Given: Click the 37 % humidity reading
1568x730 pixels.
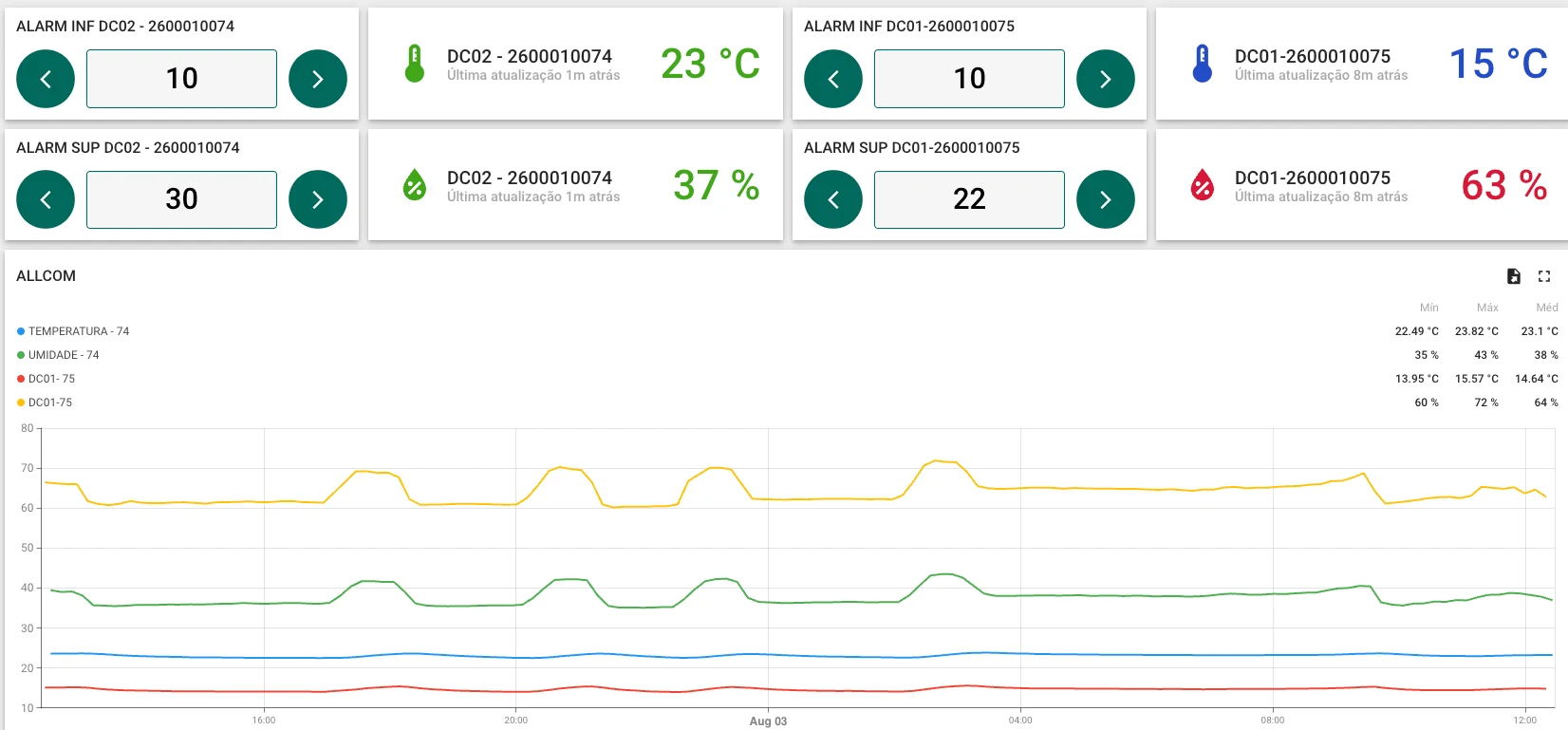Looking at the screenshot, I should (x=717, y=185).
